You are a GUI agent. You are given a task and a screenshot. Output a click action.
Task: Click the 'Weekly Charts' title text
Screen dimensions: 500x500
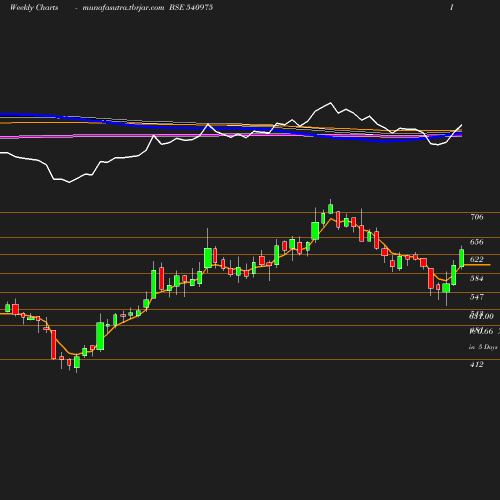(x=34, y=7)
